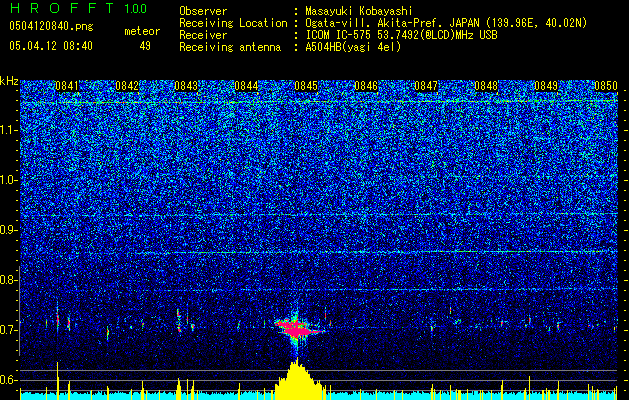The image size is (629, 400).
Task: Click the 0848 time marker
Action: click(486, 86)
